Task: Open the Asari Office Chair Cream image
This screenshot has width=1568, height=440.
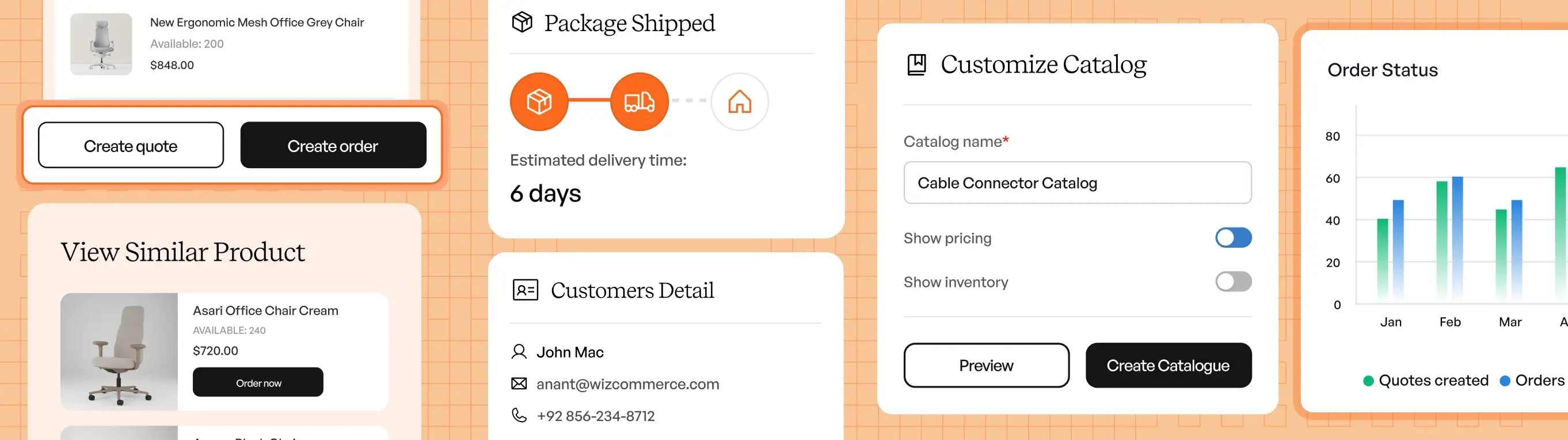Action: [x=119, y=352]
